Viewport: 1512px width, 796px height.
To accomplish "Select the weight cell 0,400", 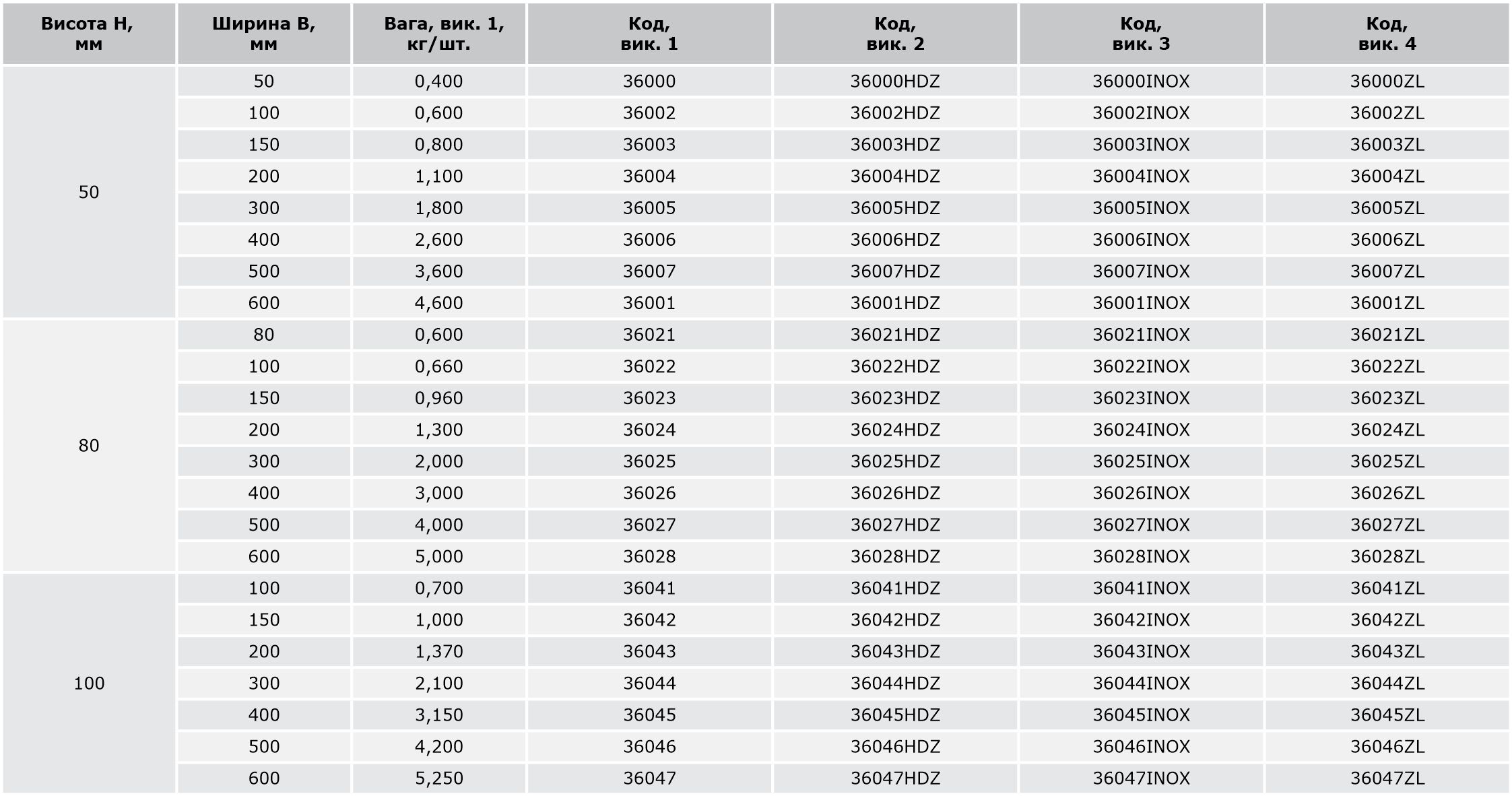I will click(x=438, y=81).
